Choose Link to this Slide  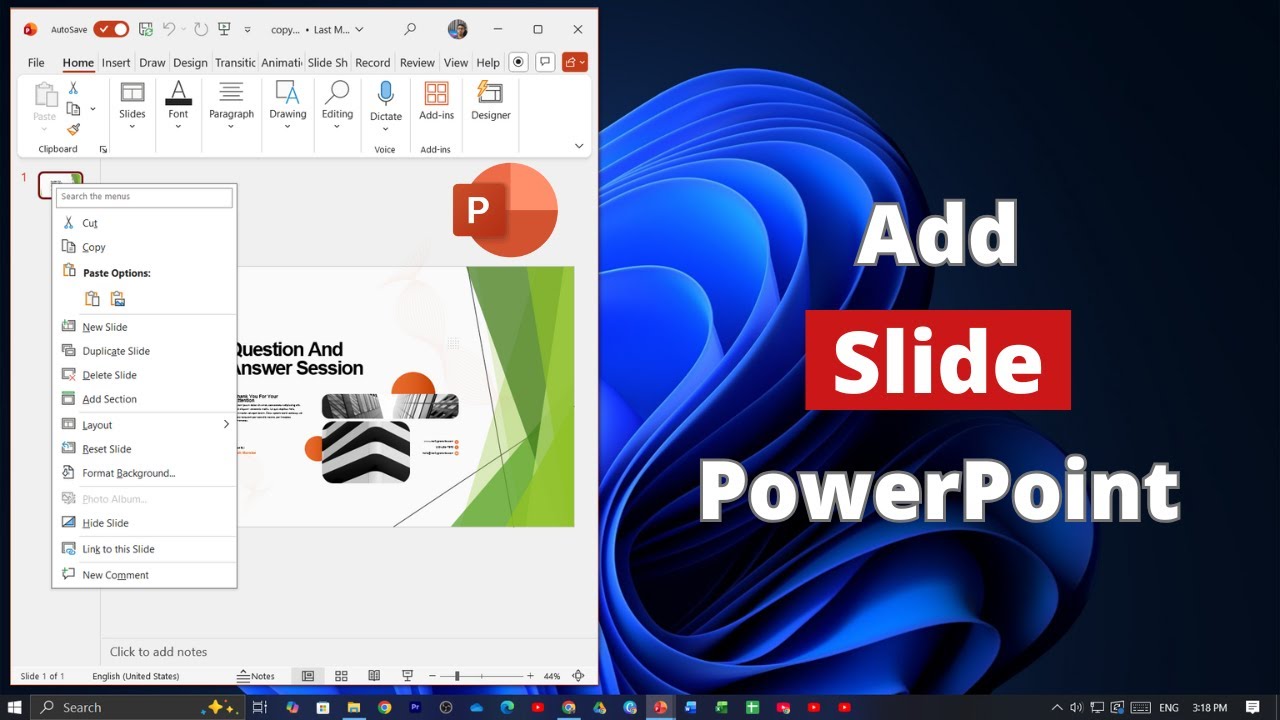point(144,549)
